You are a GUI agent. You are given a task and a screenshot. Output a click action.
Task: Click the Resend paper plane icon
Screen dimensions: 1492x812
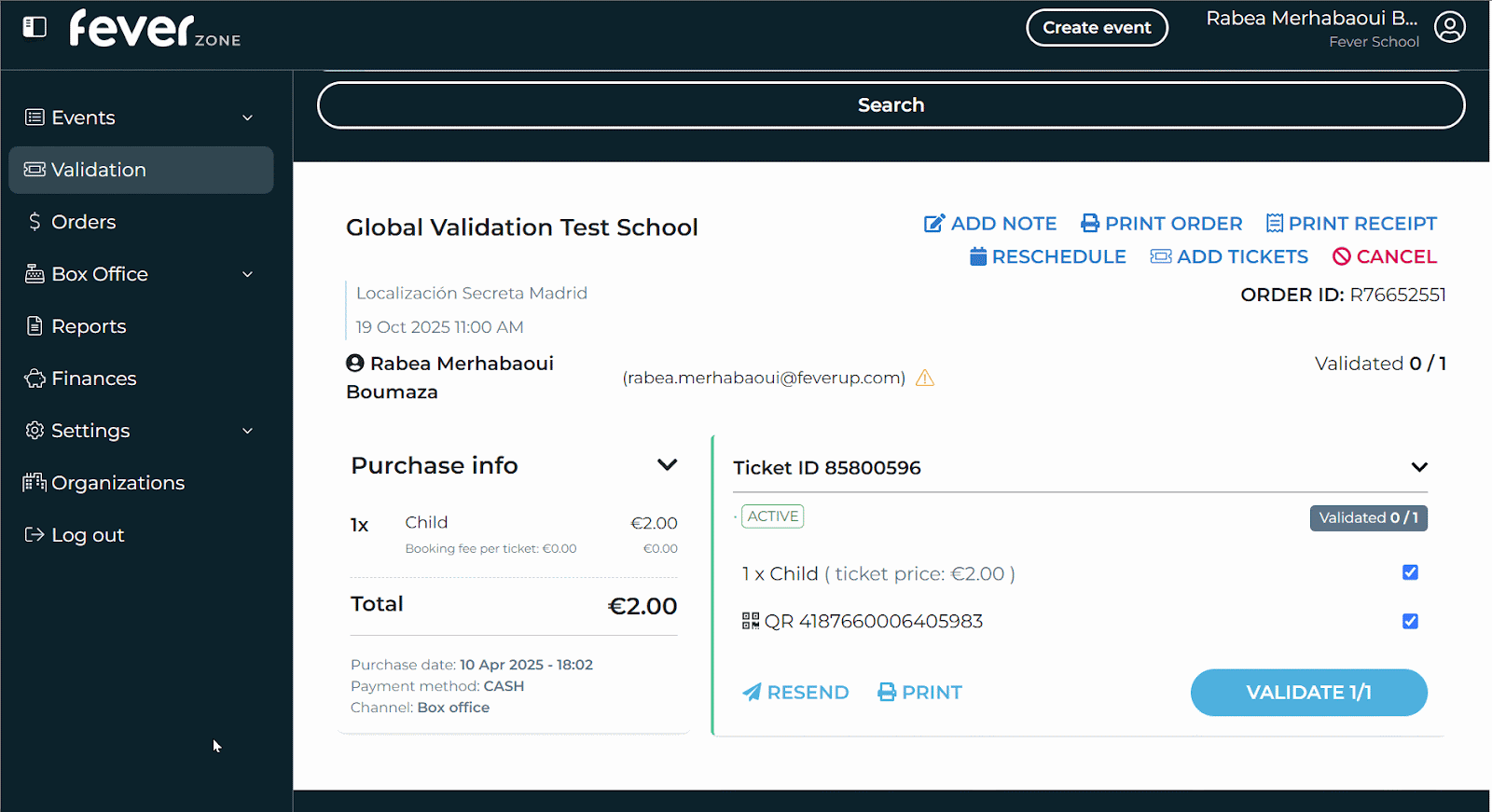[x=752, y=693]
